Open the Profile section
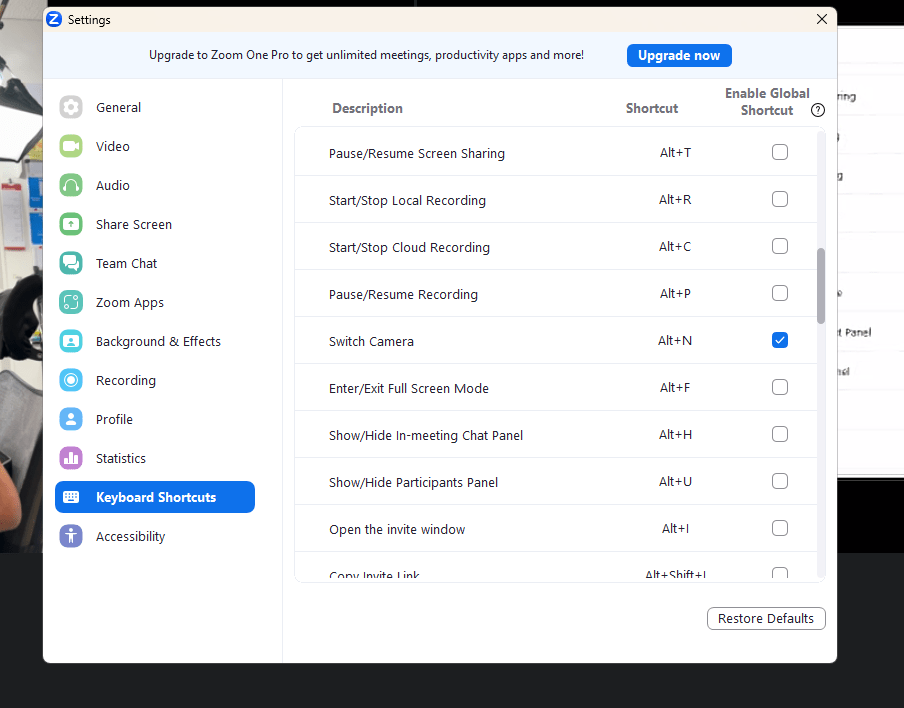This screenshot has width=904, height=708. (155, 419)
